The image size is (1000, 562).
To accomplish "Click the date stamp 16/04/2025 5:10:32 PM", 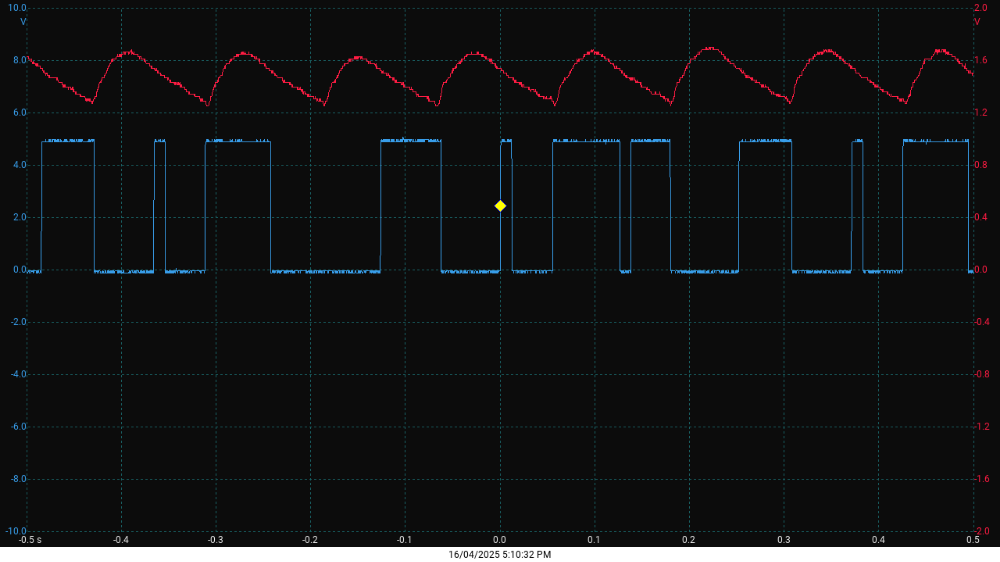I will click(x=499, y=554).
